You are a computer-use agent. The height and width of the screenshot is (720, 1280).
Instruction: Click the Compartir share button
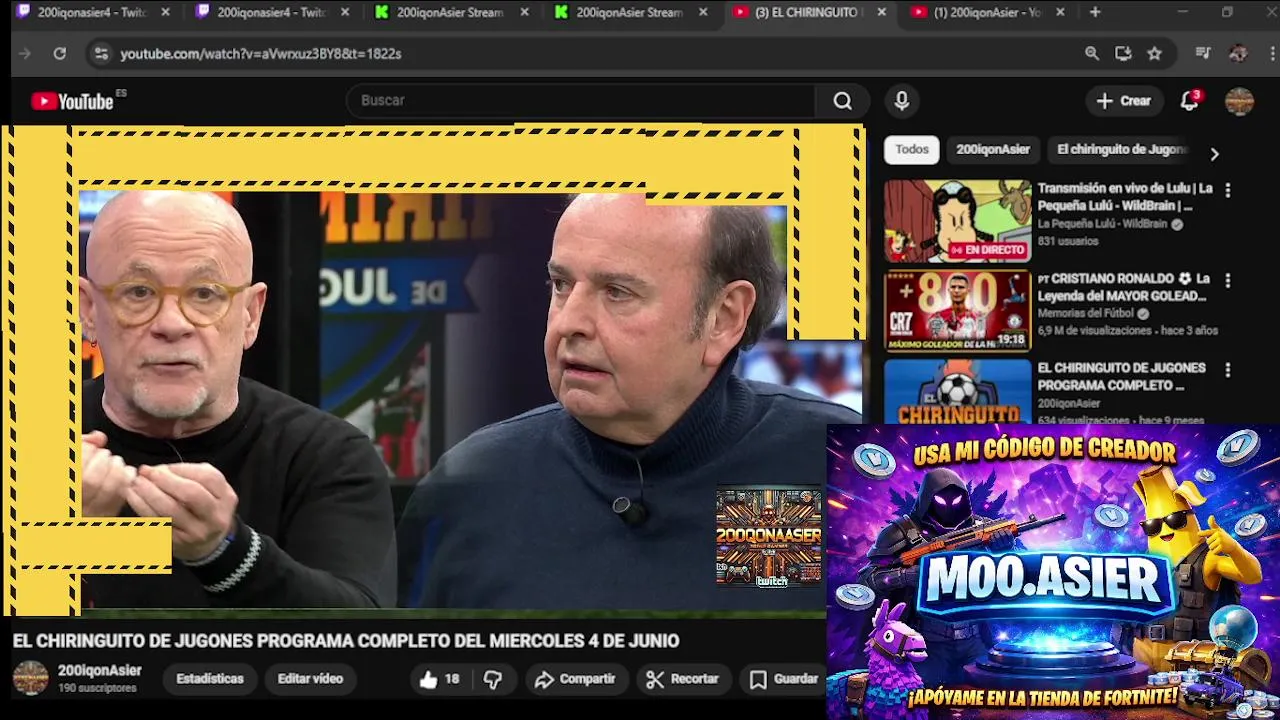(x=575, y=679)
